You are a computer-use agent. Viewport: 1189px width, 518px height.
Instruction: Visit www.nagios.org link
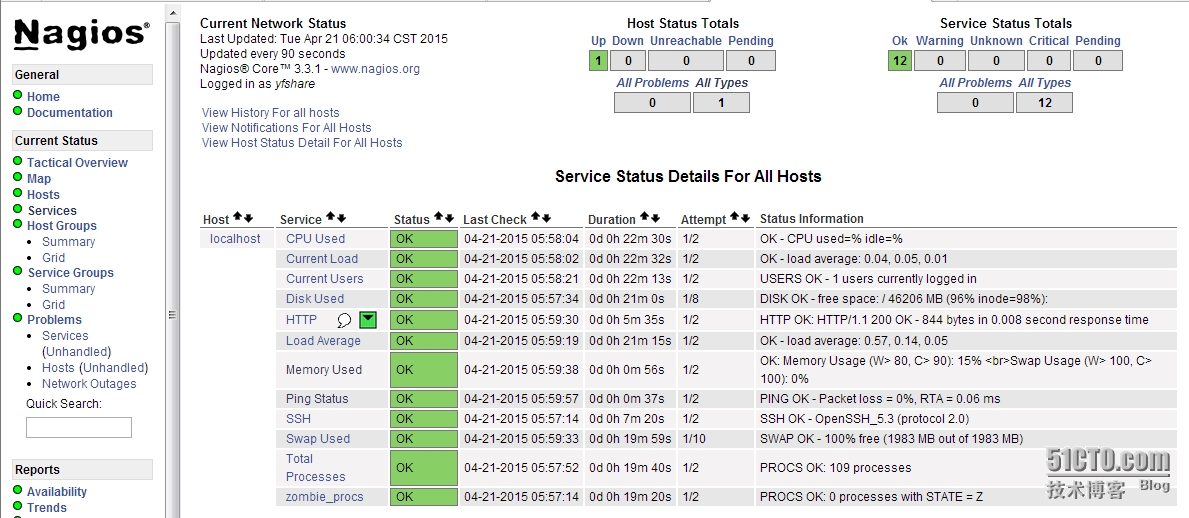[x=375, y=69]
